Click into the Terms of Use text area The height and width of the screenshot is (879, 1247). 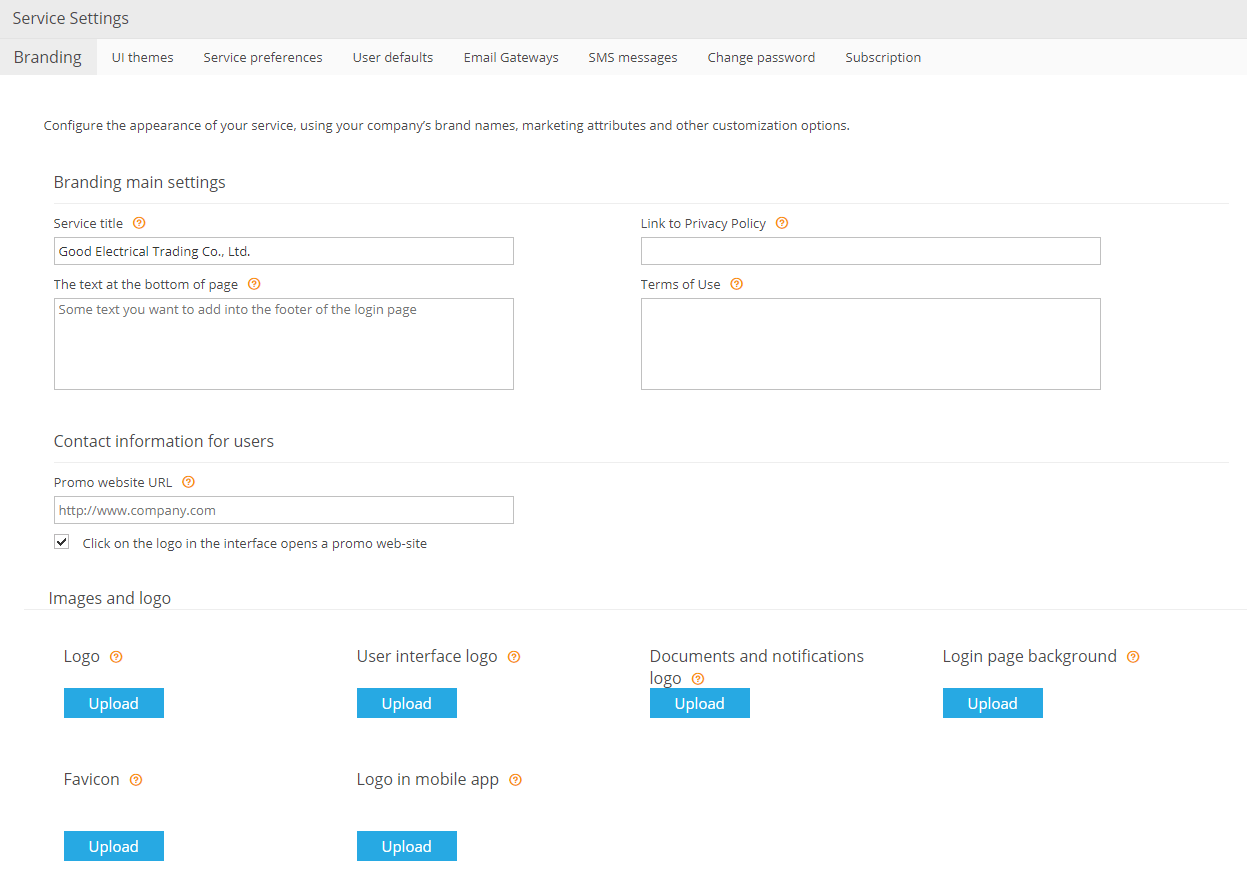point(871,344)
